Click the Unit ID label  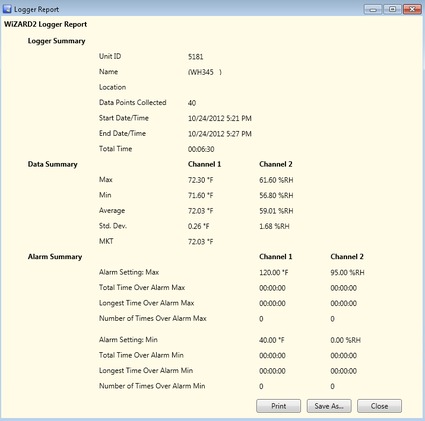pos(110,56)
